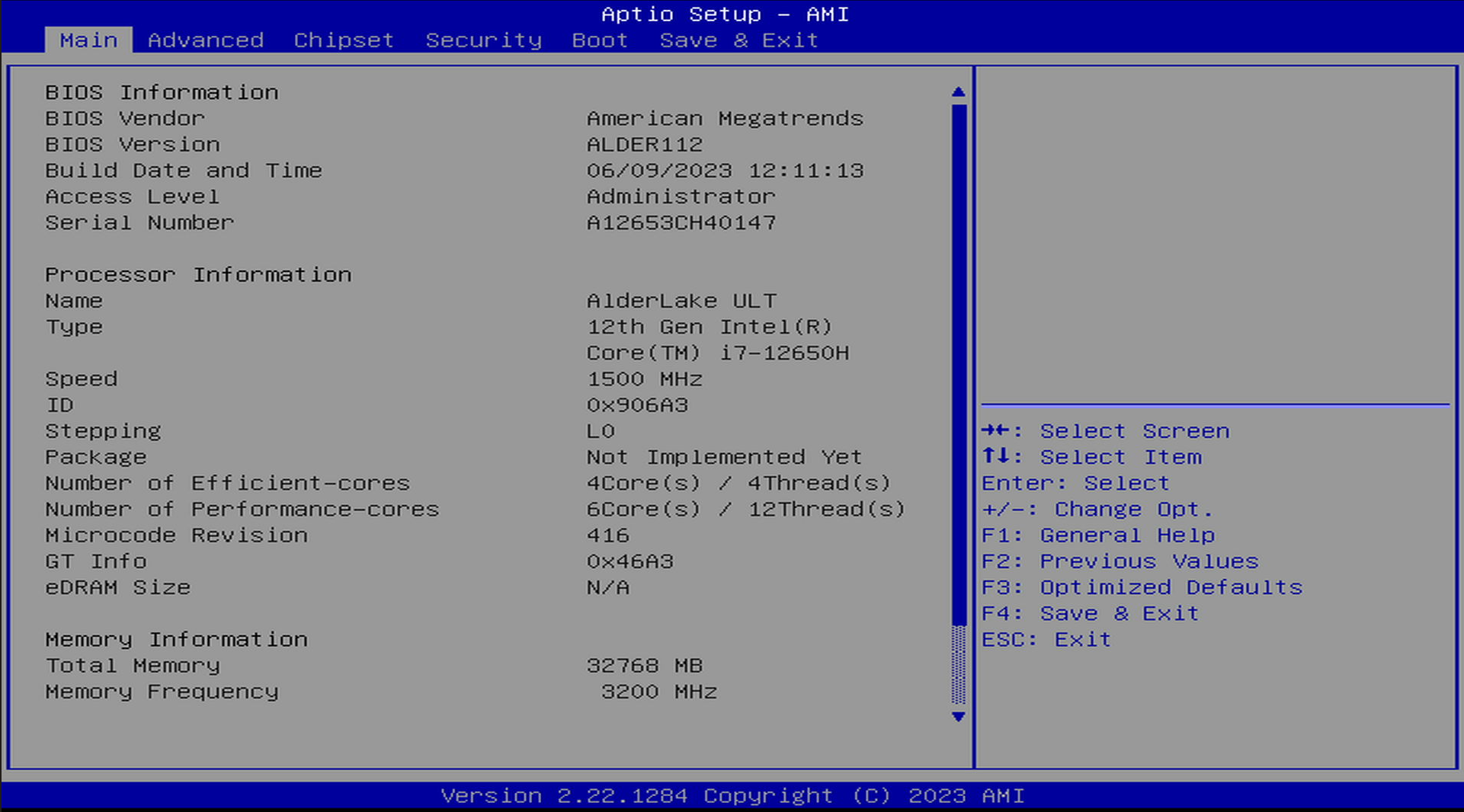
Task: Select the GT Info label
Action: [x=96, y=561]
